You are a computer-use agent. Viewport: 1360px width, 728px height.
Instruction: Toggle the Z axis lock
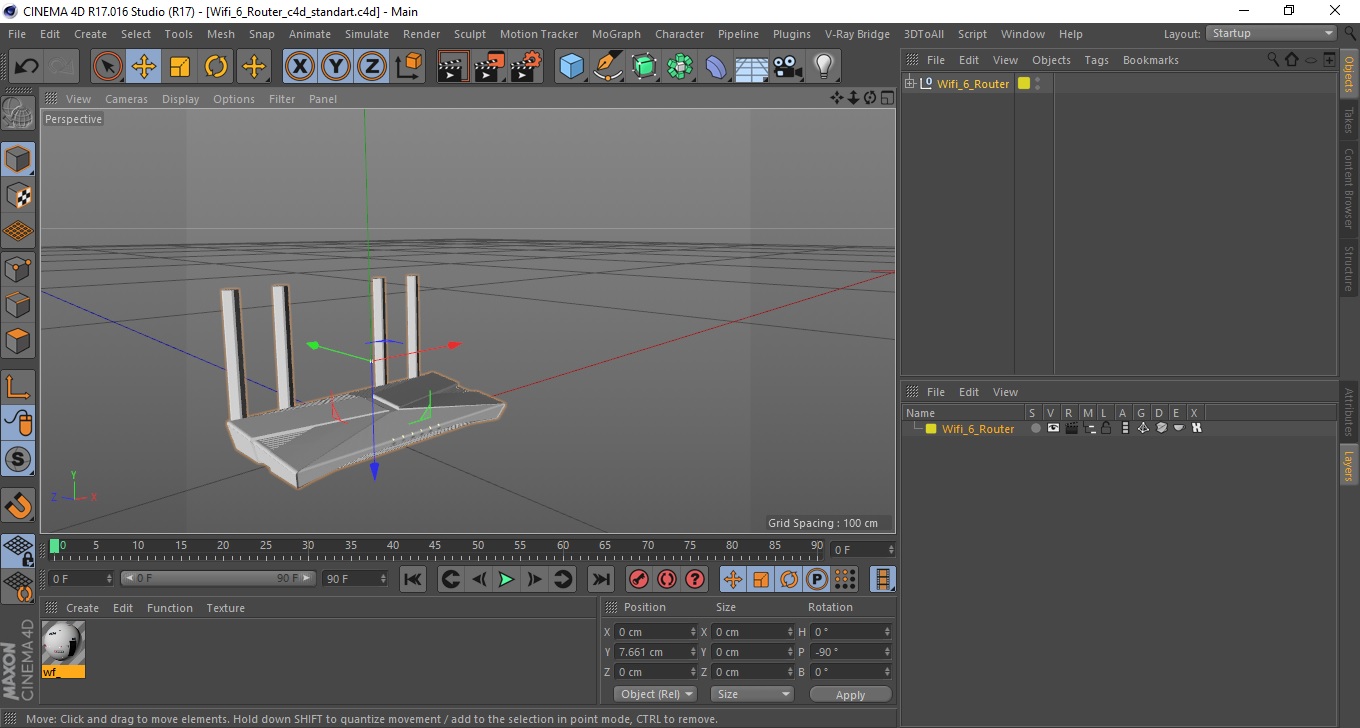[372, 67]
